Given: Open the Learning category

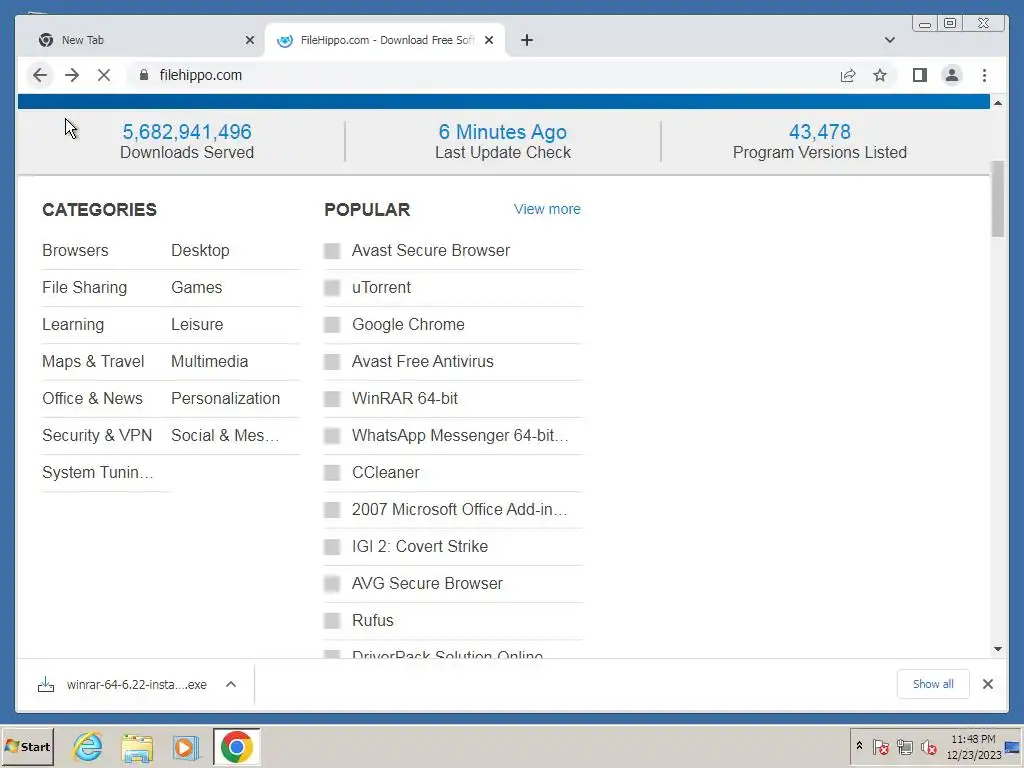Looking at the screenshot, I should click(x=72, y=325).
